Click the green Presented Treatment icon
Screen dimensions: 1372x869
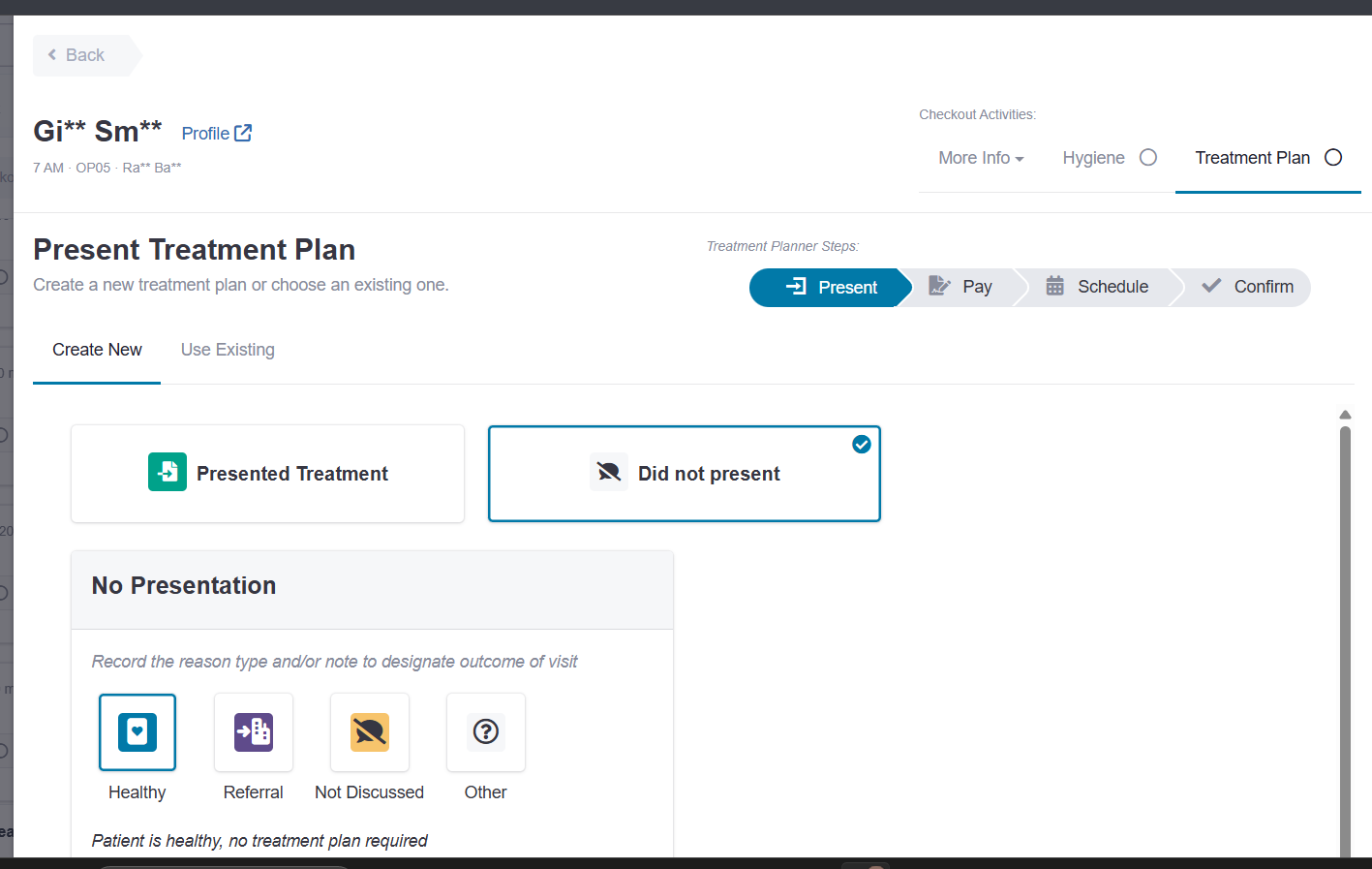point(168,473)
